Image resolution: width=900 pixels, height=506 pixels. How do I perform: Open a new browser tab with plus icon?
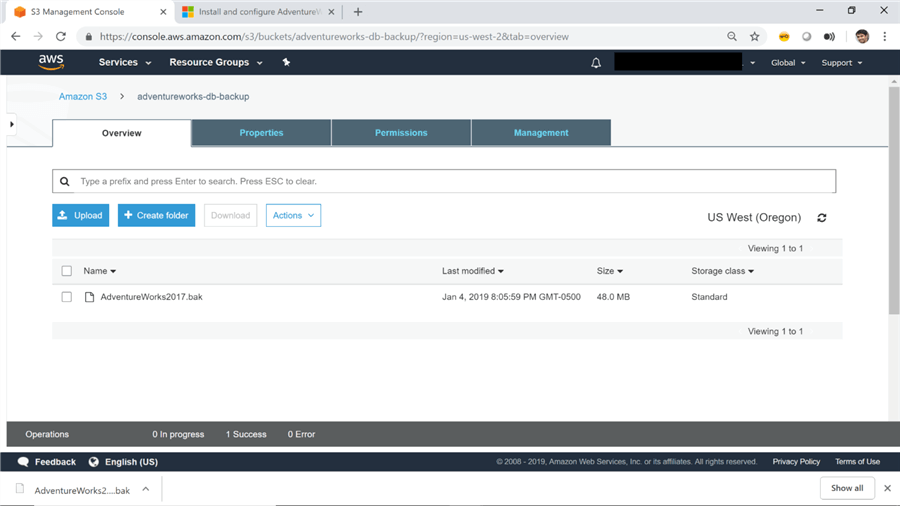(358, 11)
